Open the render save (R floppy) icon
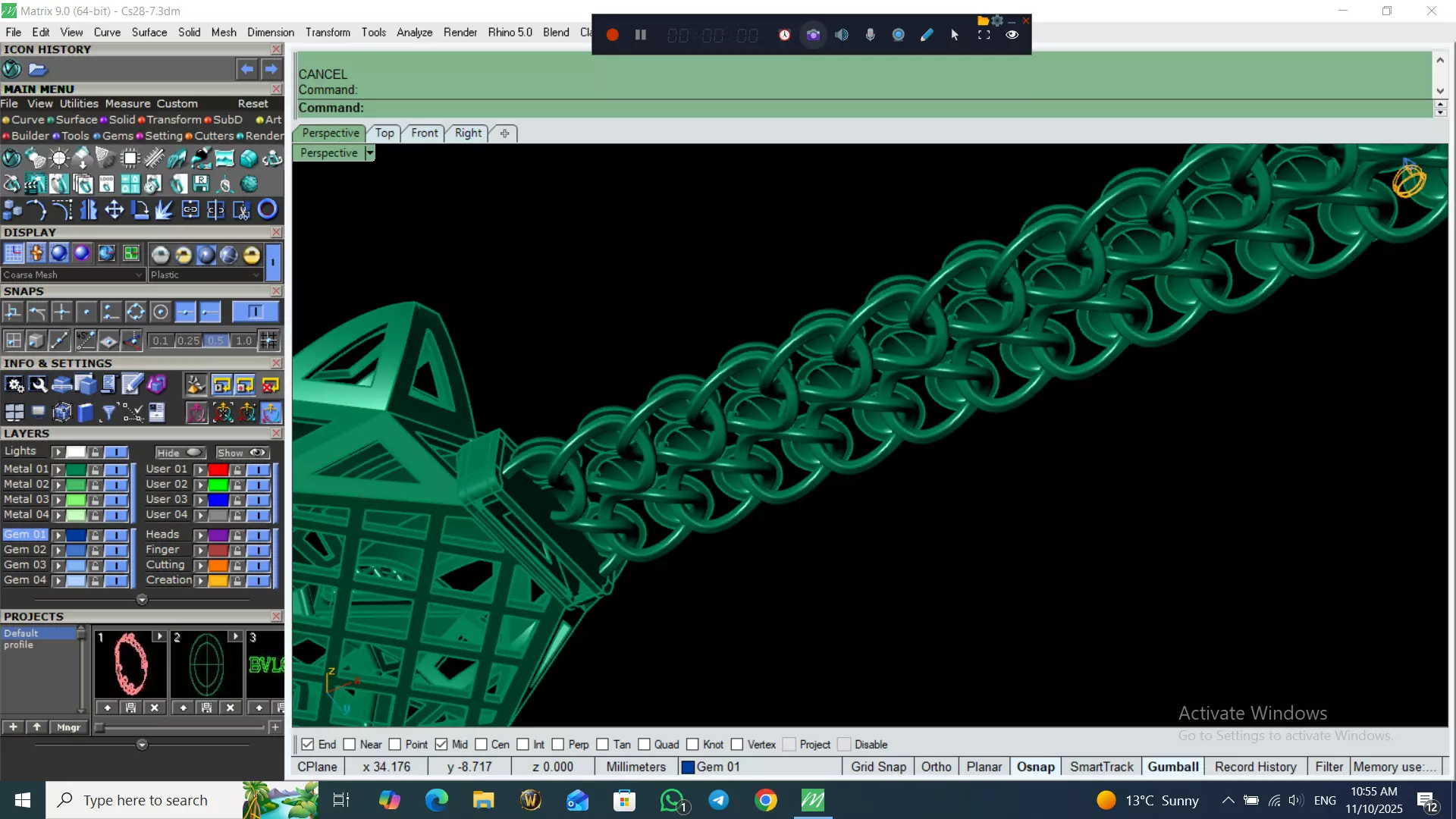This screenshot has height=819, width=1456. pyautogui.click(x=201, y=184)
